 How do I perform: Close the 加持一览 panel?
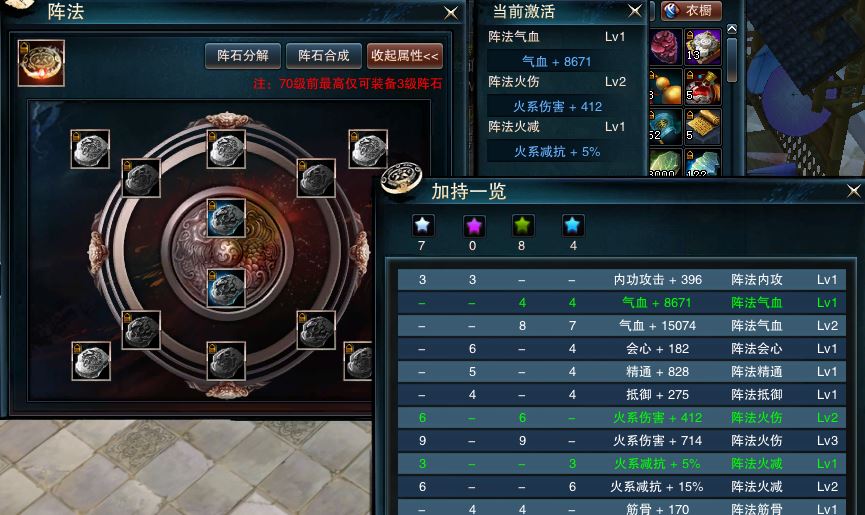point(853,191)
